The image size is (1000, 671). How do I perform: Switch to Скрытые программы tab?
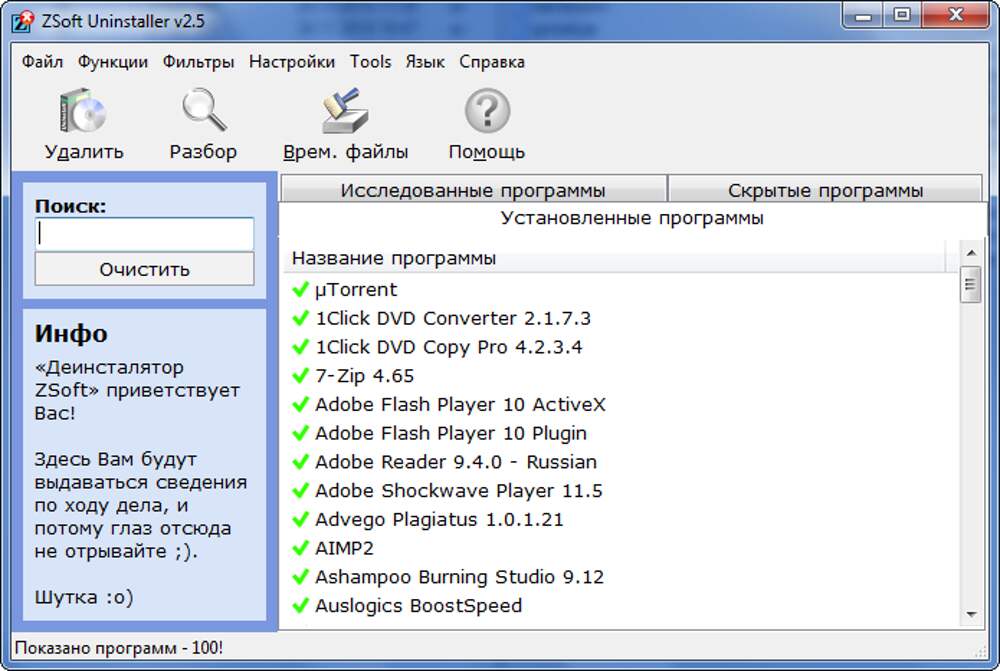tap(825, 190)
